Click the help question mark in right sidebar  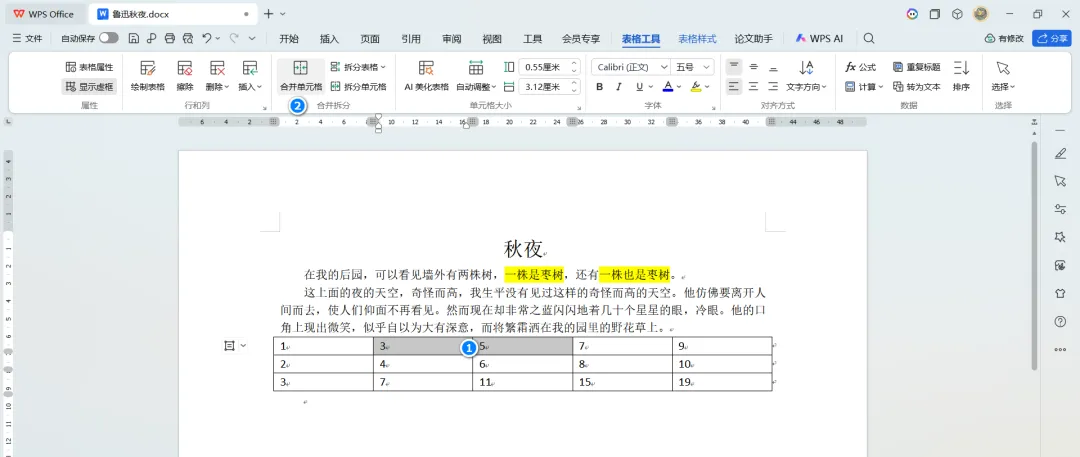pyautogui.click(x=1060, y=321)
